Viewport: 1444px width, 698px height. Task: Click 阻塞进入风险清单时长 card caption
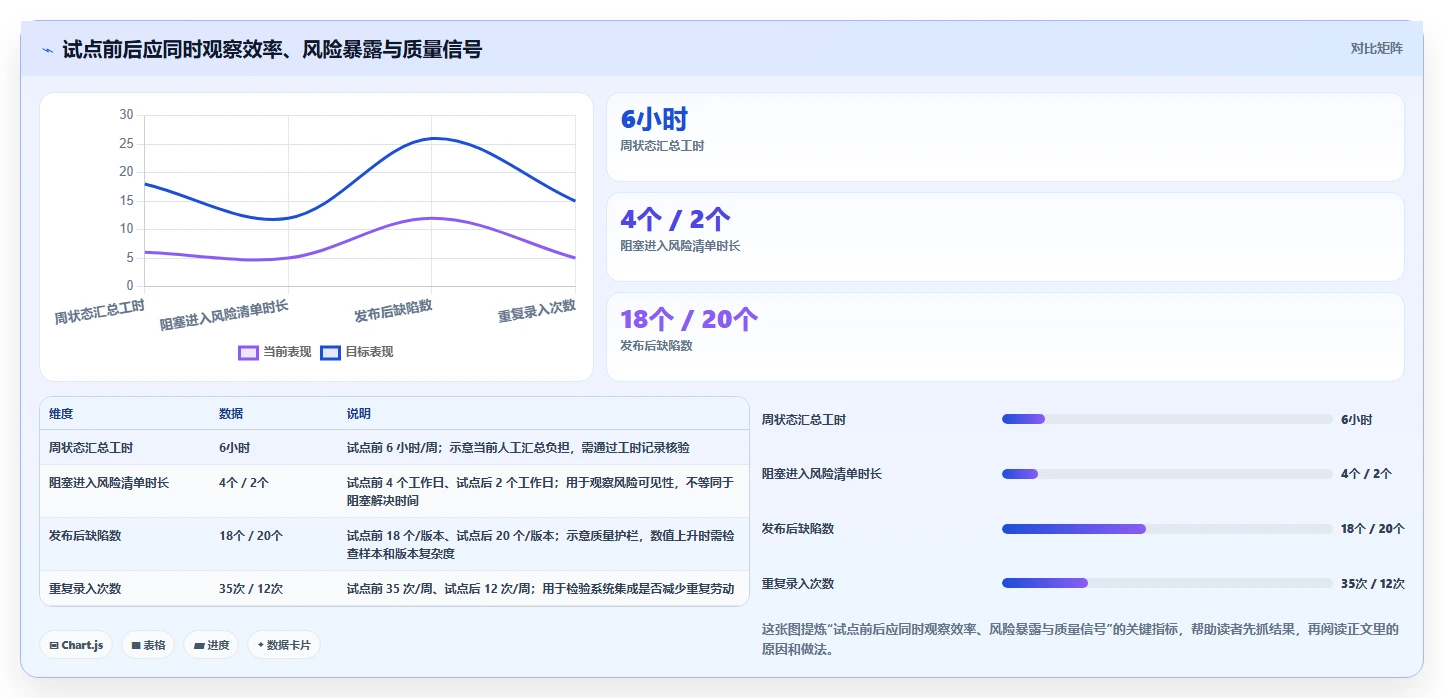(680, 246)
